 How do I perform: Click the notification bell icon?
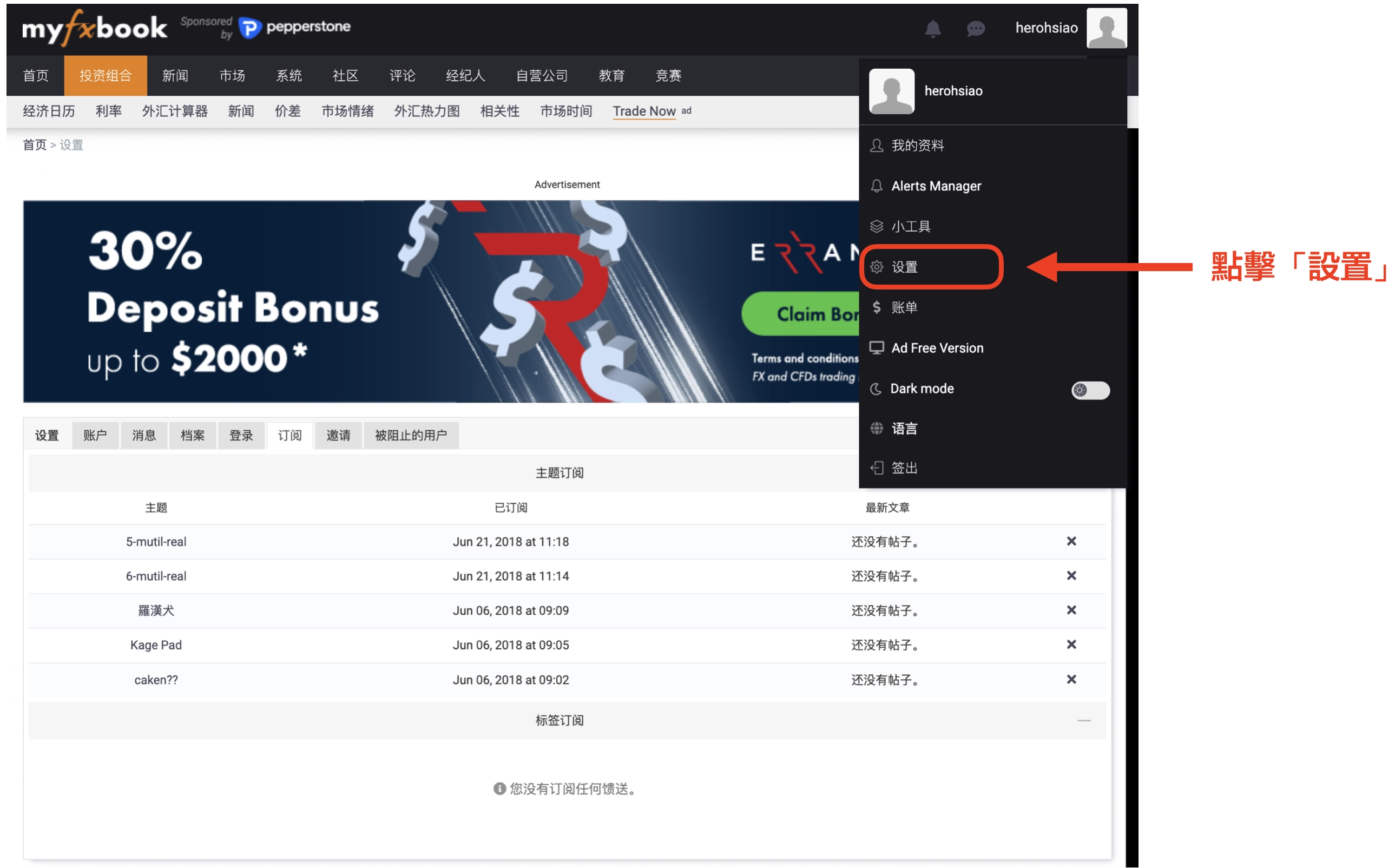[x=932, y=28]
